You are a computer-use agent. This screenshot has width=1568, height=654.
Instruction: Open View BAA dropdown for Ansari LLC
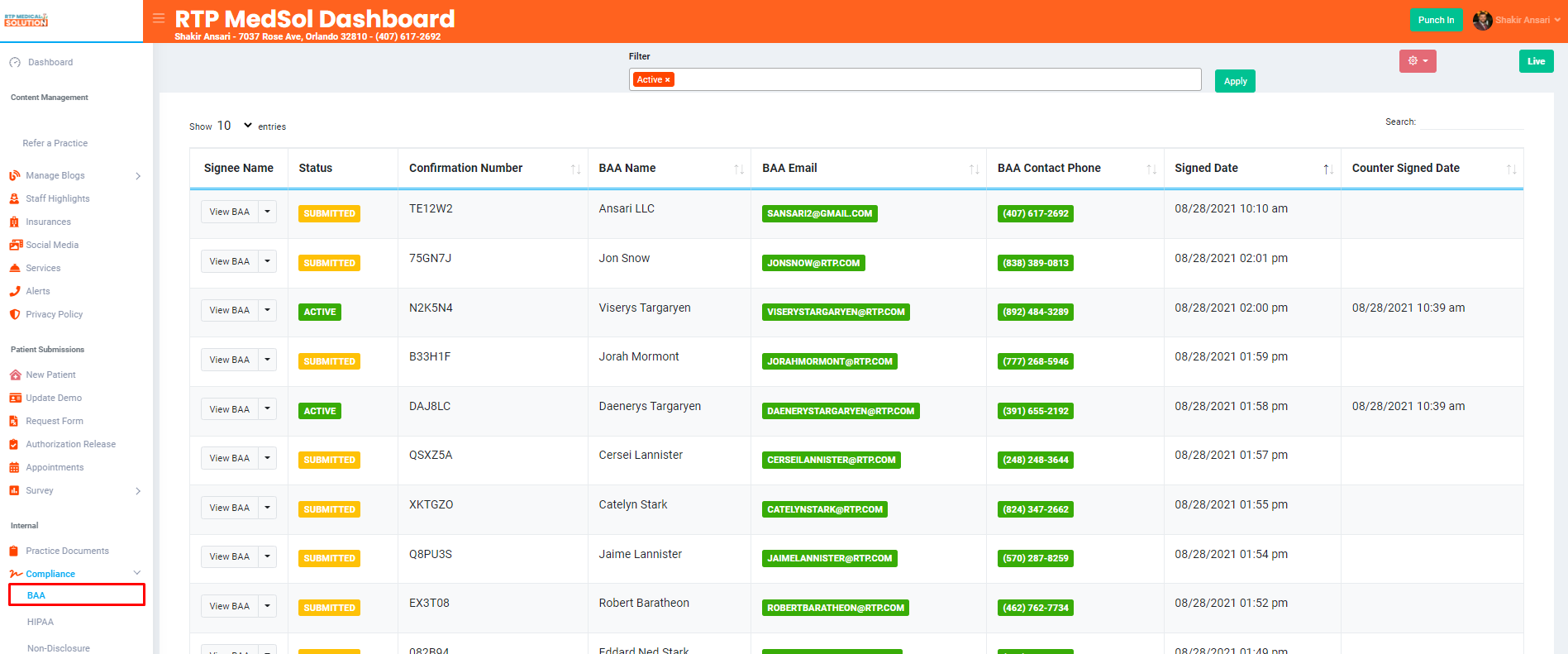[267, 212]
